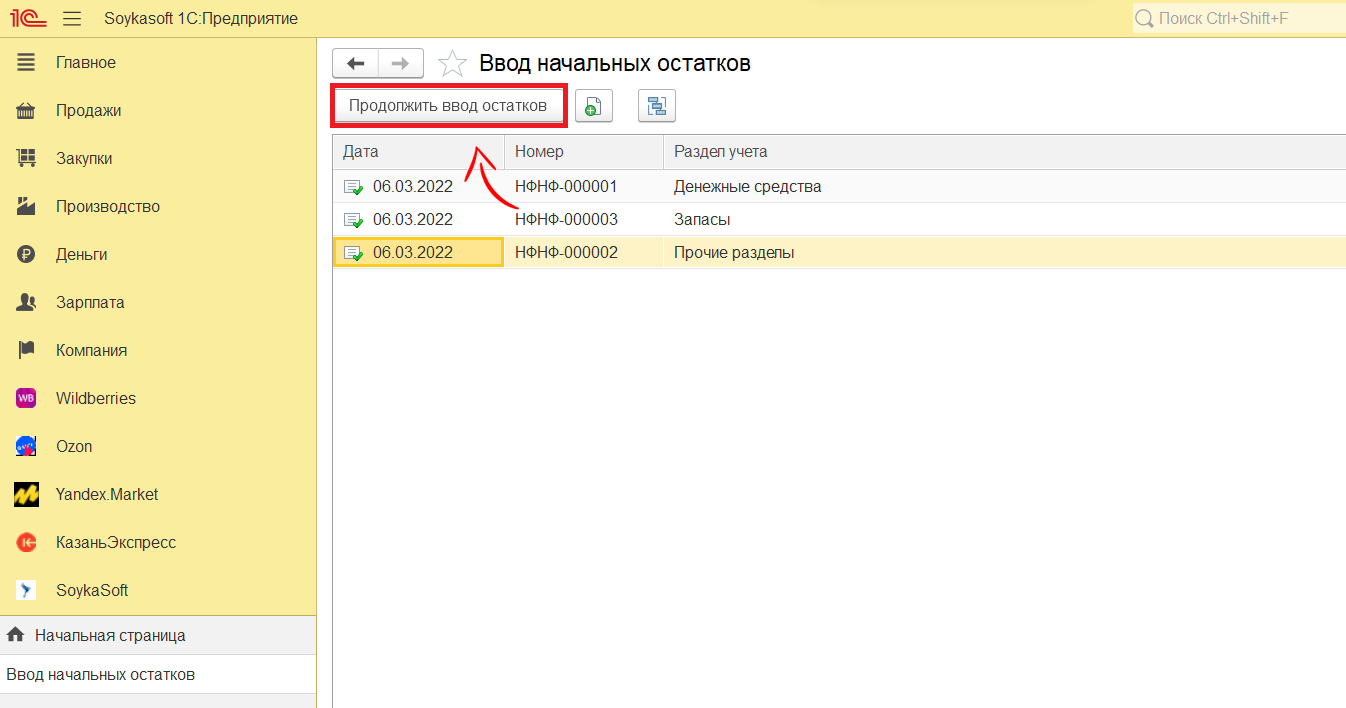Click the Компания flag icon
Screen dimensions: 1346x708
[26, 350]
